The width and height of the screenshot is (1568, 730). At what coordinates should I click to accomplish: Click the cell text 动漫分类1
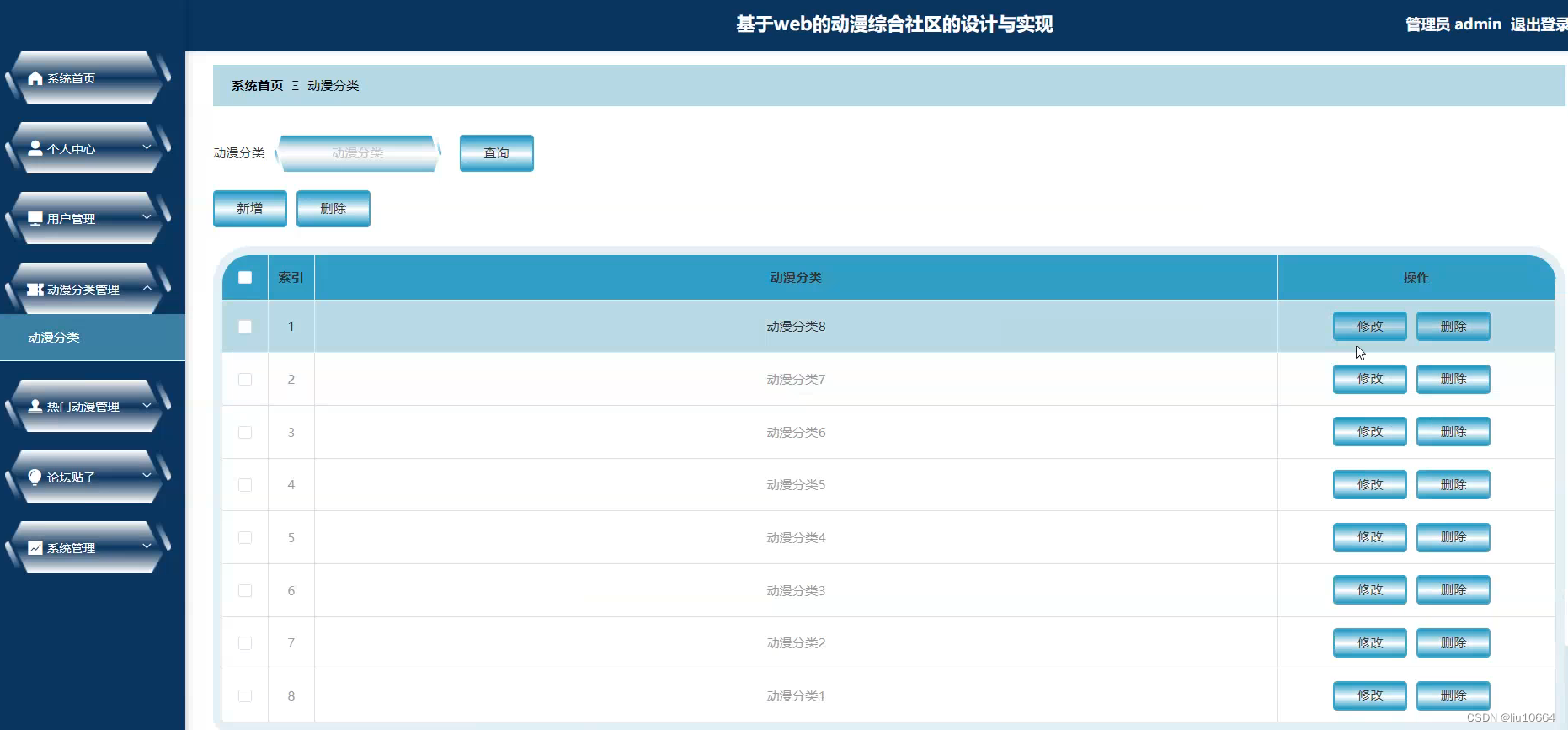tap(796, 695)
